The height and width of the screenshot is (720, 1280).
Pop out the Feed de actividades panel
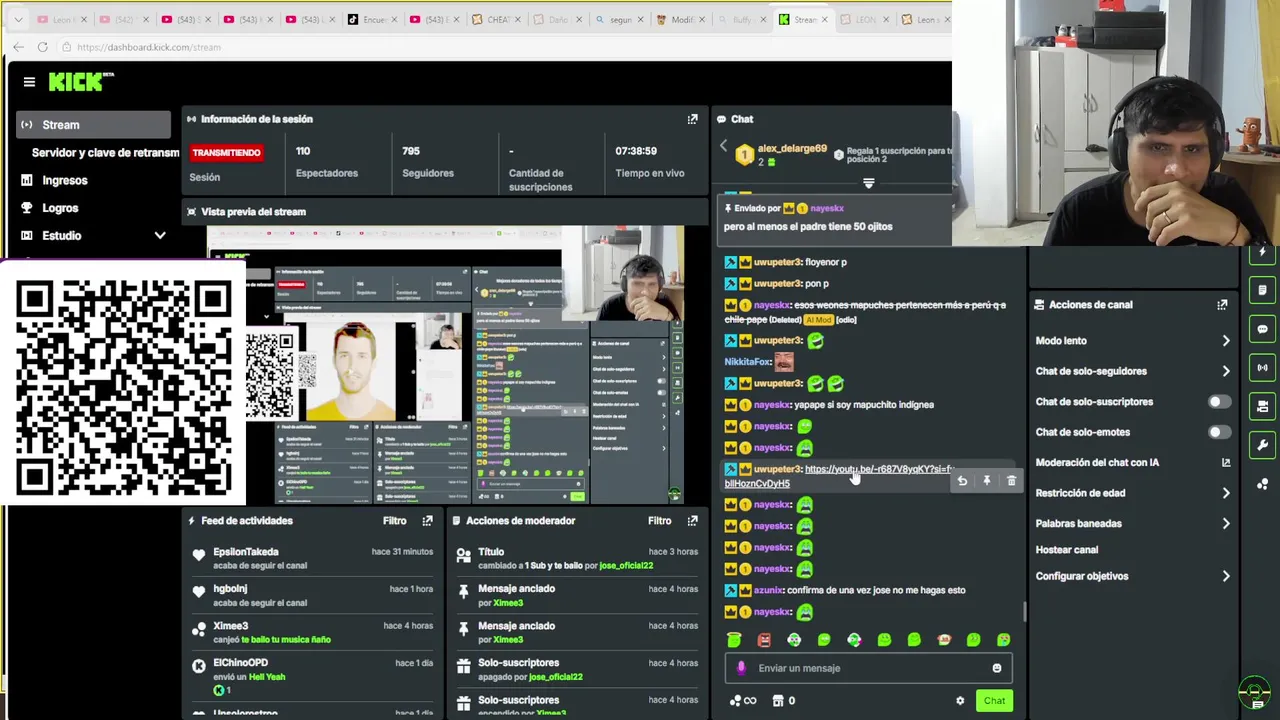(427, 521)
